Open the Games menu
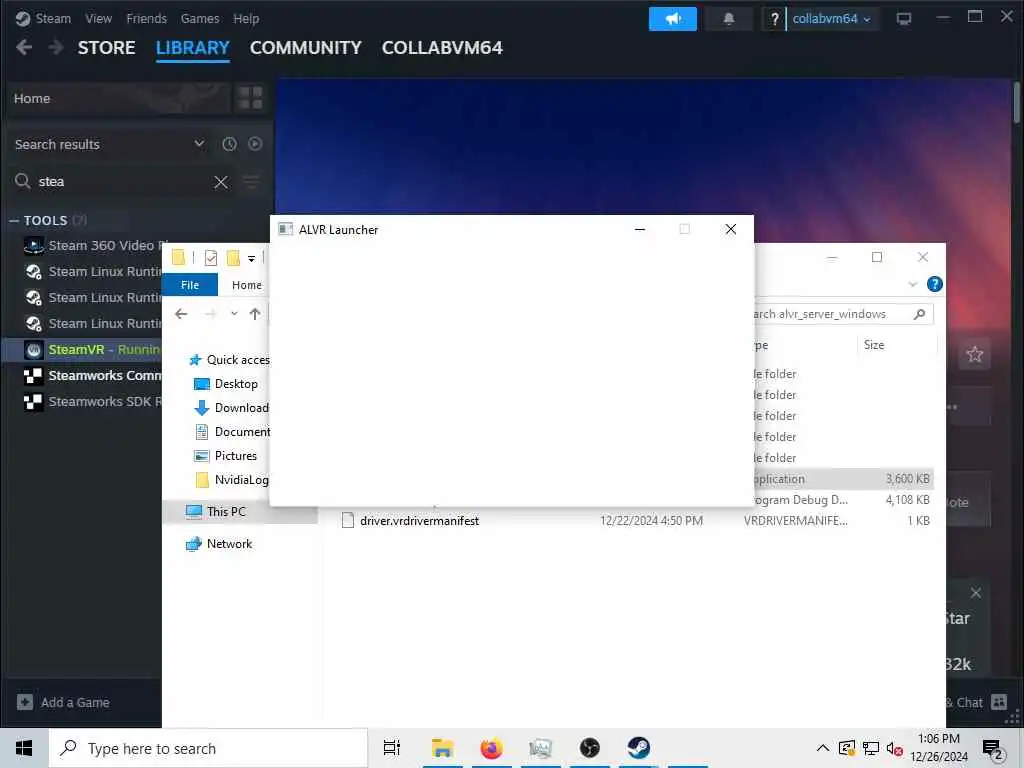The height and width of the screenshot is (768, 1024). click(200, 18)
